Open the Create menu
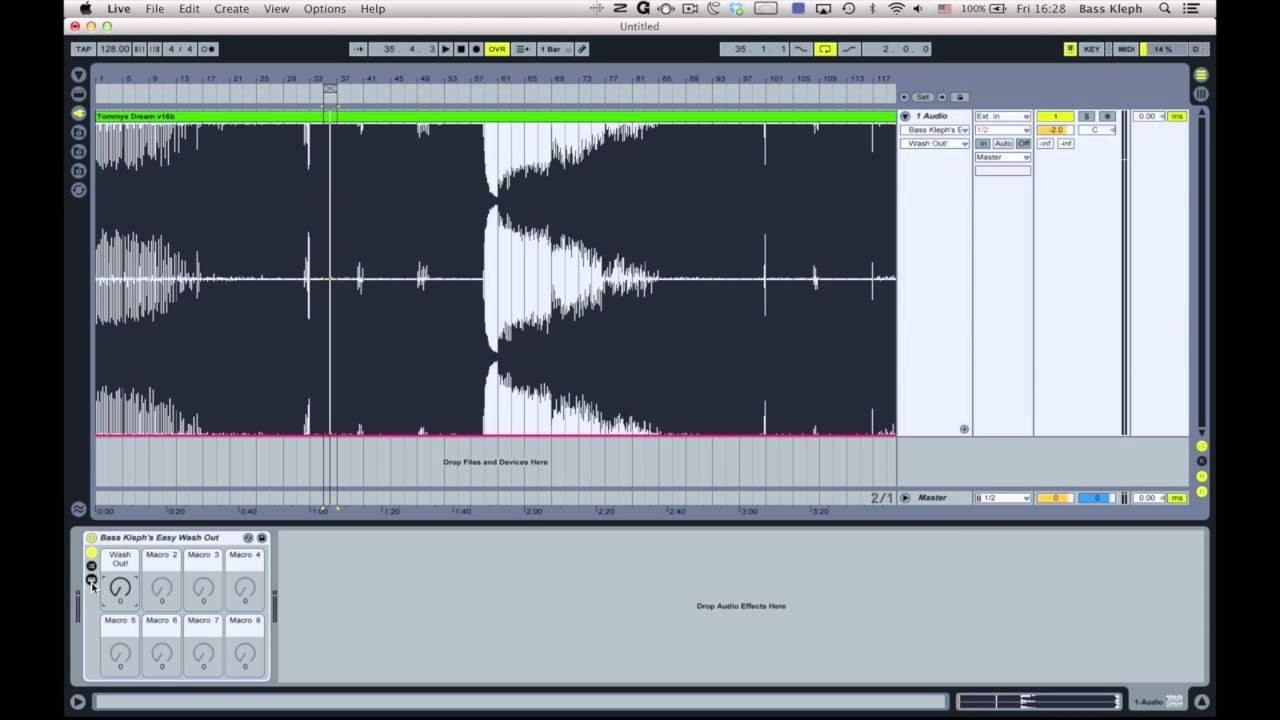Image resolution: width=1280 pixels, height=720 pixels. point(231,9)
